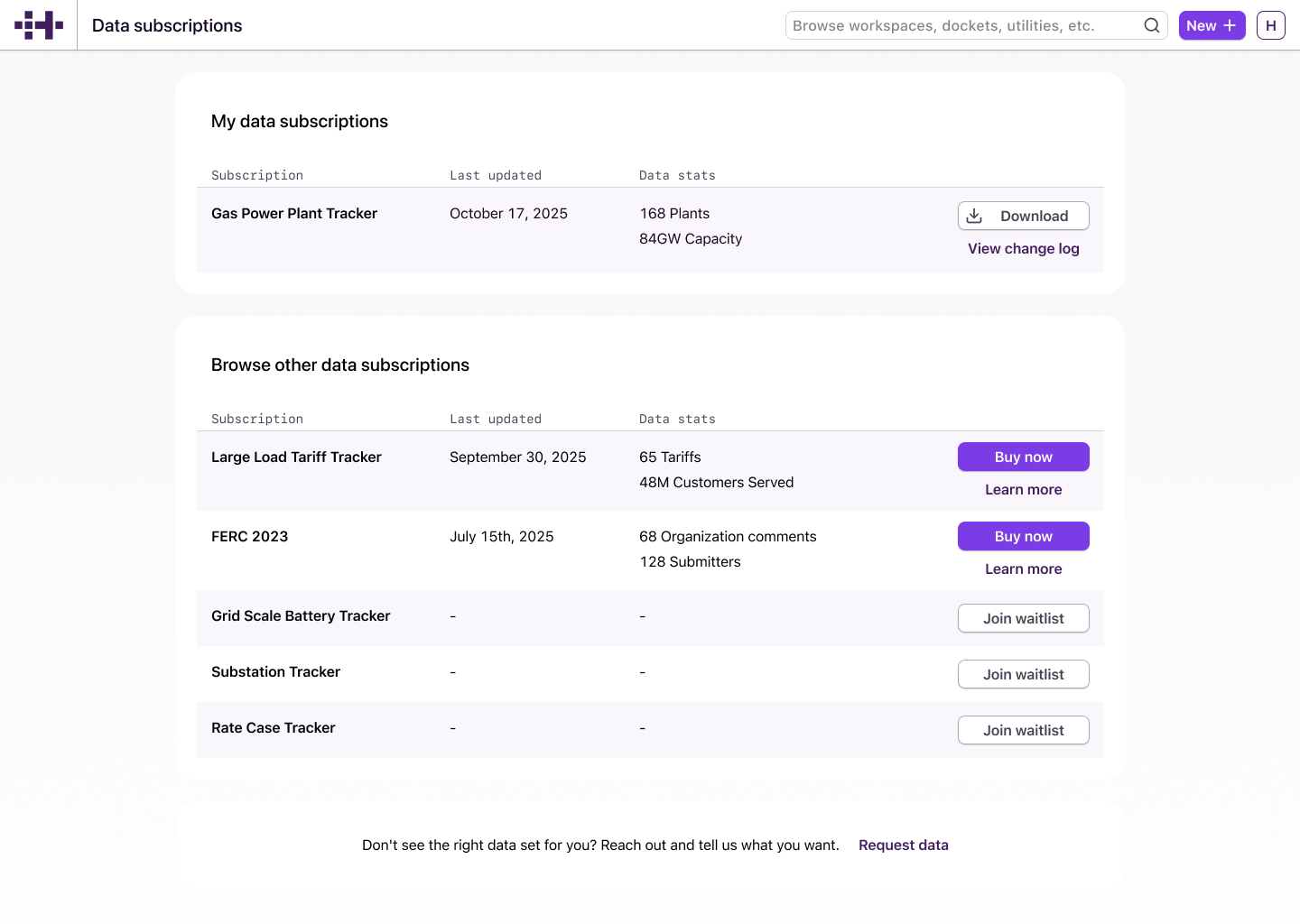The width and height of the screenshot is (1300, 924).
Task: Join the Grid Scale Battery Tracker waitlist
Action: tap(1023, 618)
